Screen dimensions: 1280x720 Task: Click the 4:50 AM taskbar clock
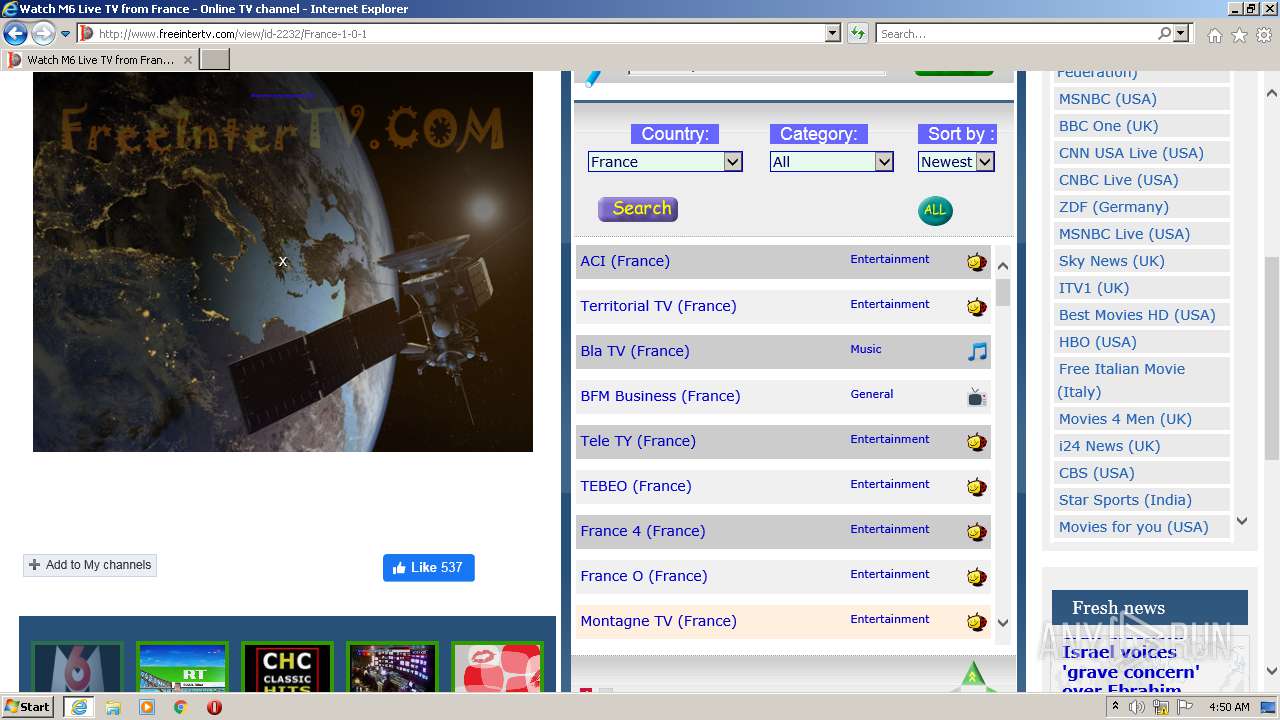click(1228, 707)
